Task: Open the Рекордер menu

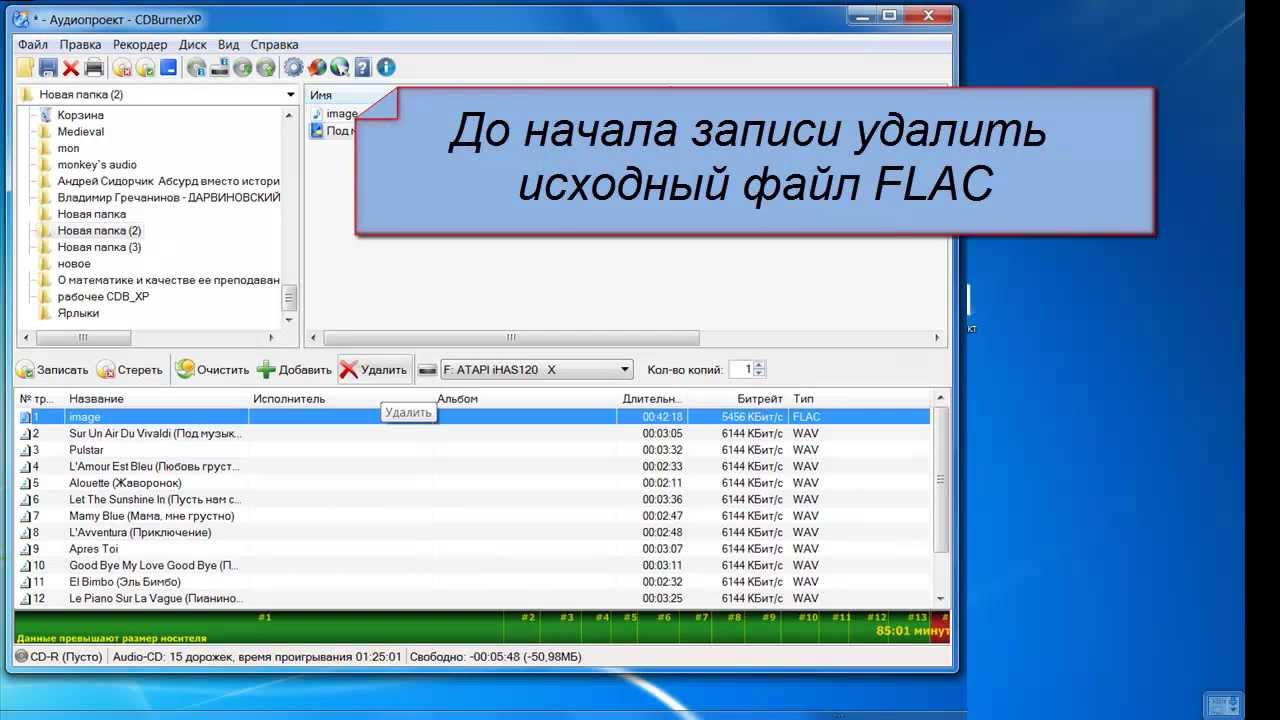Action: click(140, 45)
